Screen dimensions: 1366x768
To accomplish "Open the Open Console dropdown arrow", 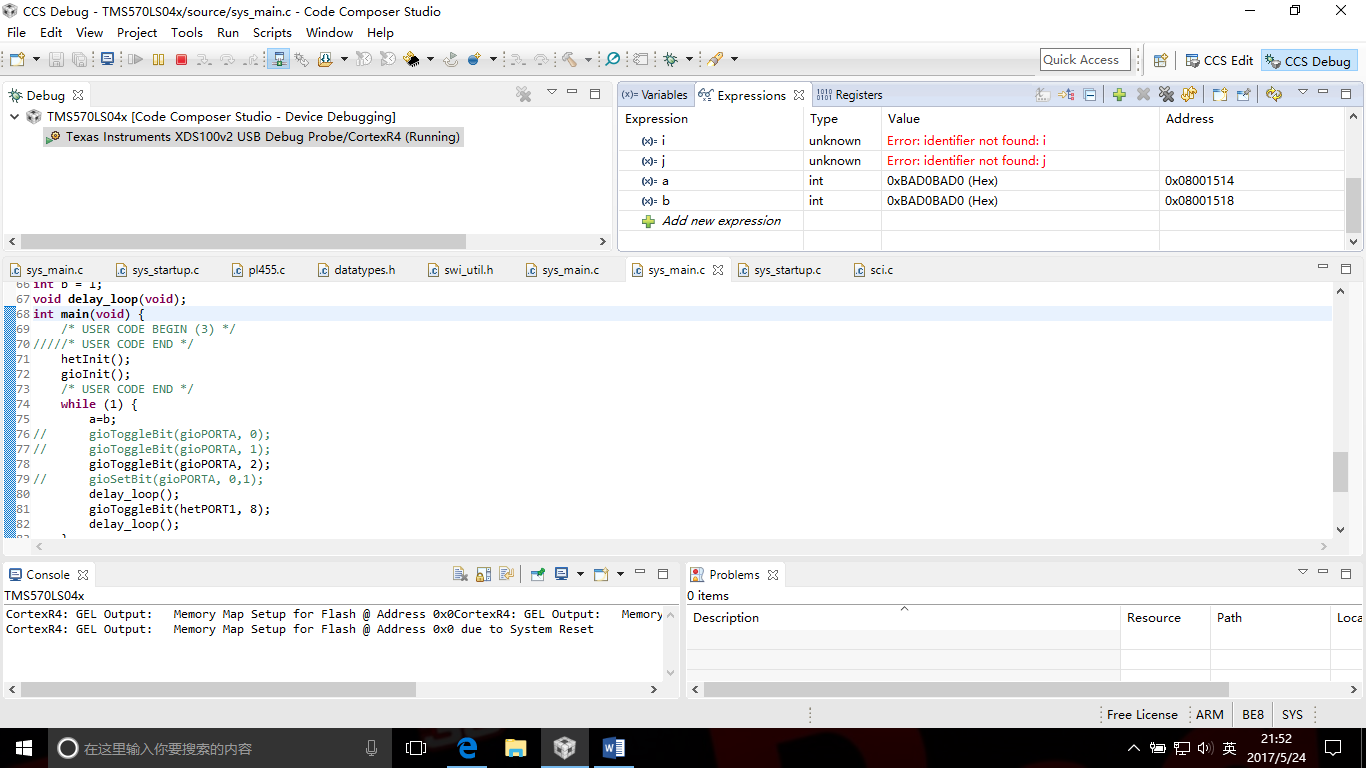I will (x=620, y=574).
